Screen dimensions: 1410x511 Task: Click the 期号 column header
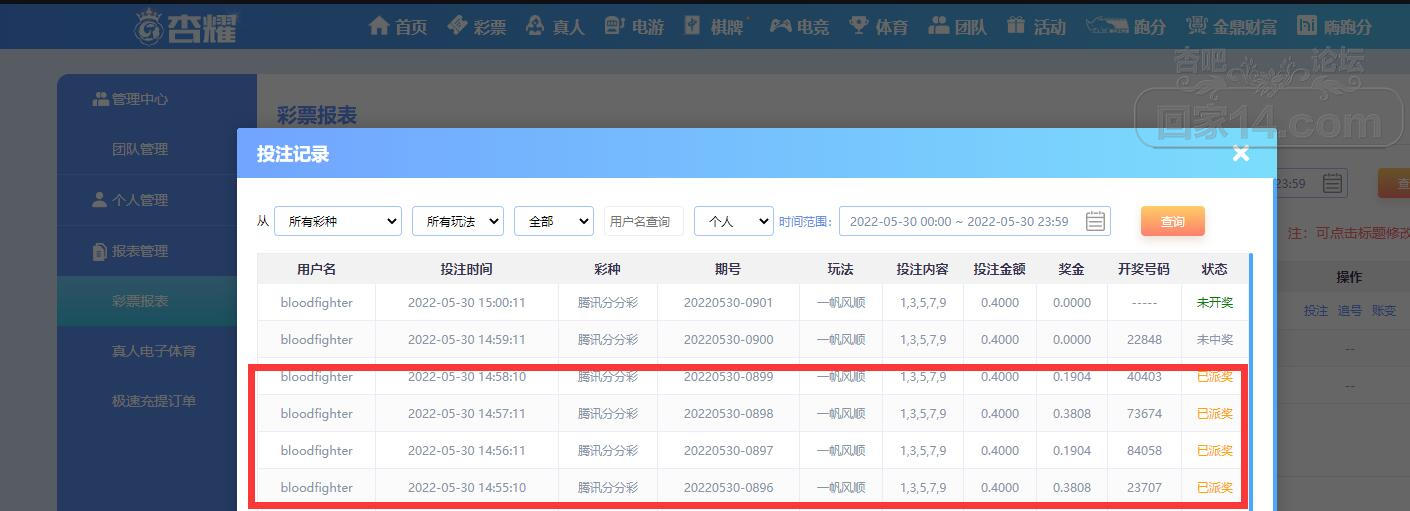(728, 269)
